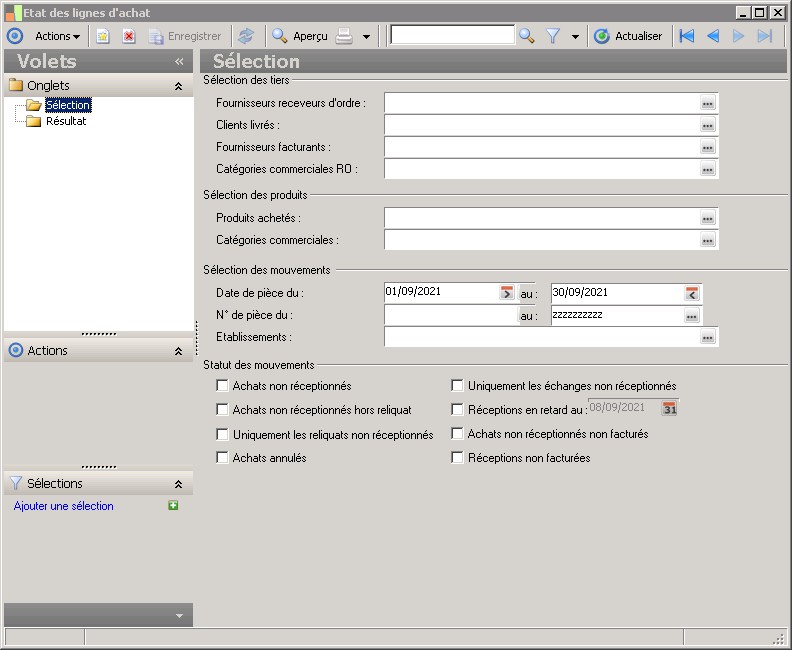792x650 pixels.
Task: Open the Résultat tab in tree
Action: pos(66,121)
